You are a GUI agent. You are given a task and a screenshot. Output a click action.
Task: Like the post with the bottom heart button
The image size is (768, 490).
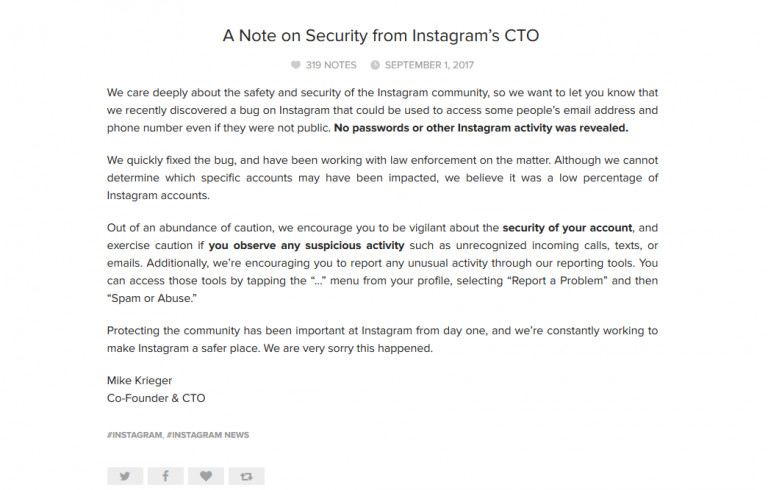click(x=205, y=476)
